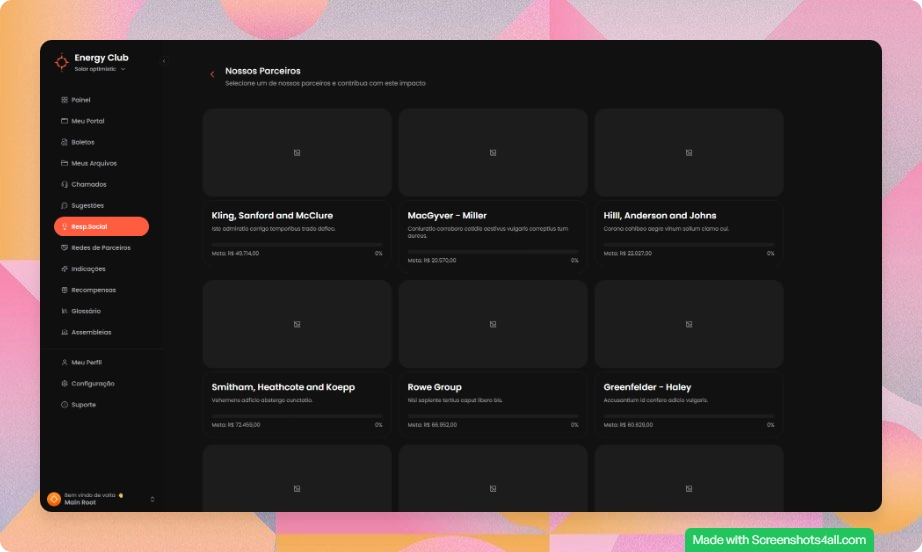This screenshot has height=552, width=922.
Task: Open the Main Root user menu chevron
Action: pos(152,499)
